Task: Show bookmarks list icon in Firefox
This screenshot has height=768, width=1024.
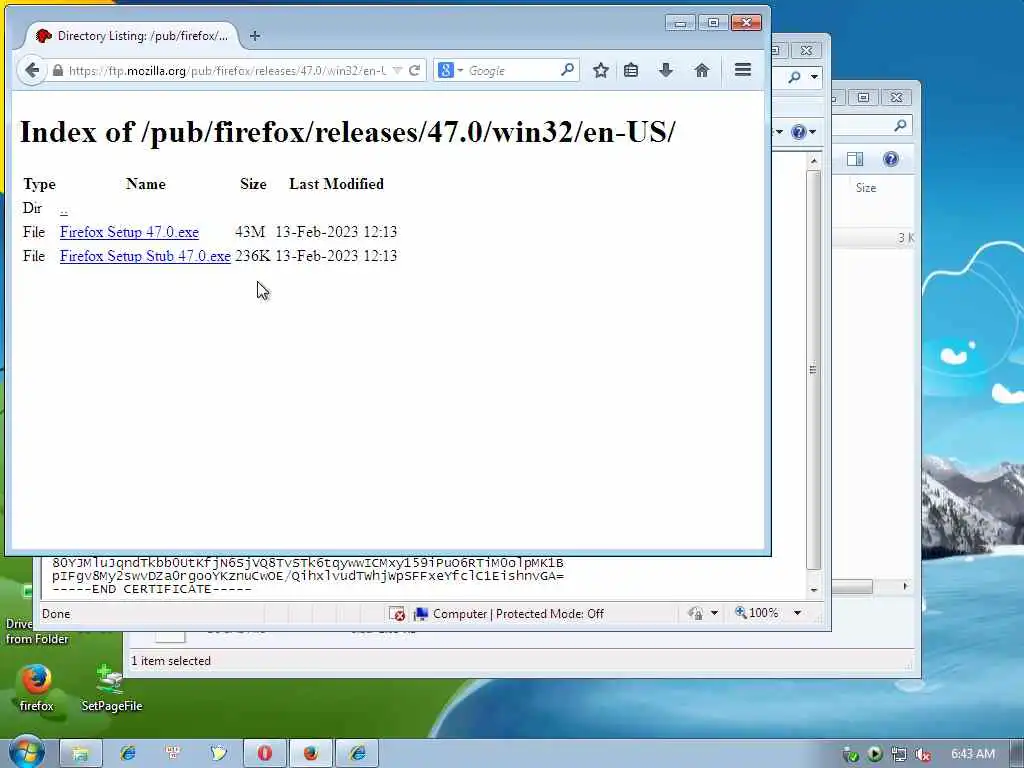Action: coord(631,71)
